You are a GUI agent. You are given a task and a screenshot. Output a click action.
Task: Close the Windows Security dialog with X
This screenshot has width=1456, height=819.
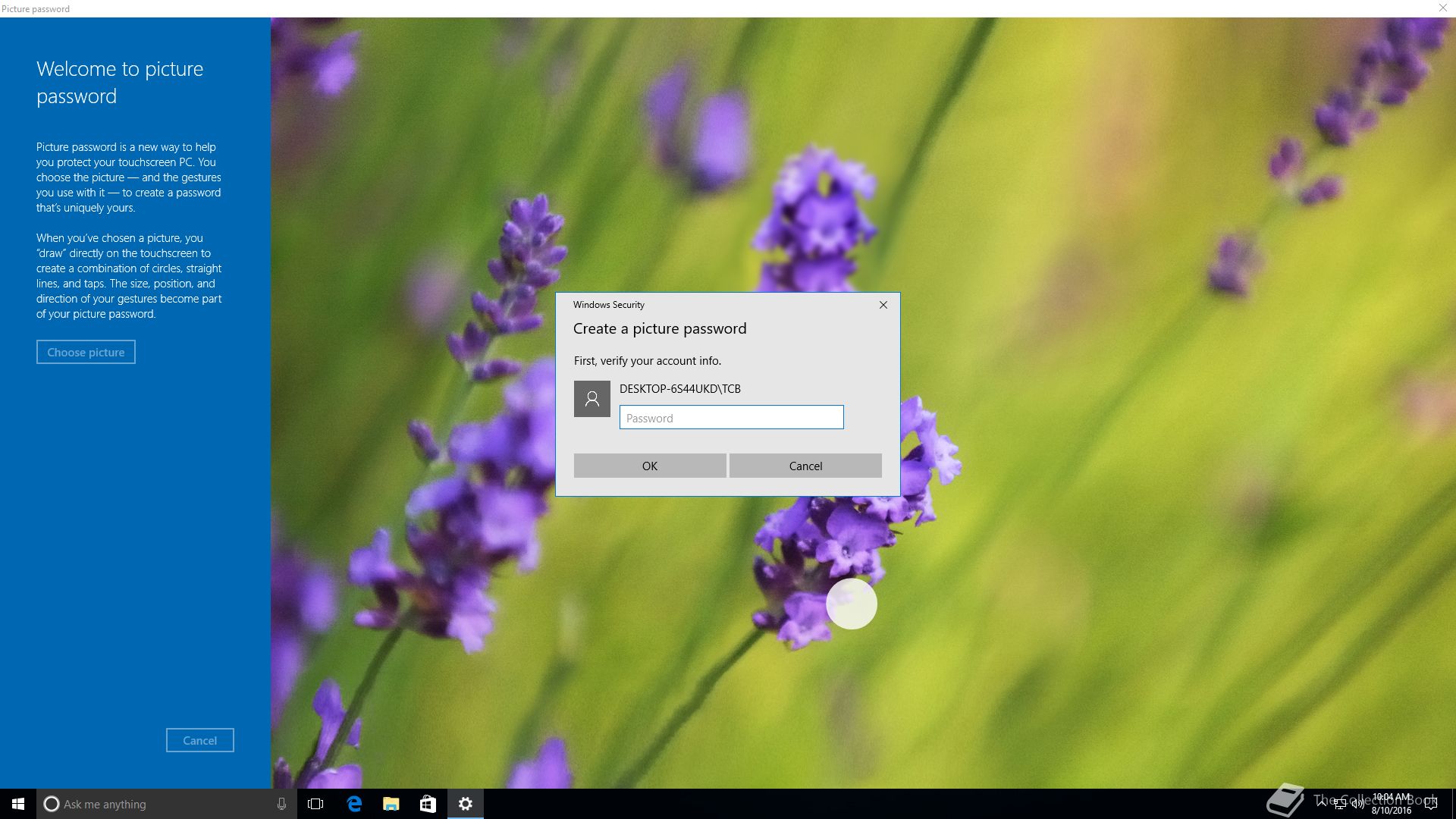[x=883, y=305]
